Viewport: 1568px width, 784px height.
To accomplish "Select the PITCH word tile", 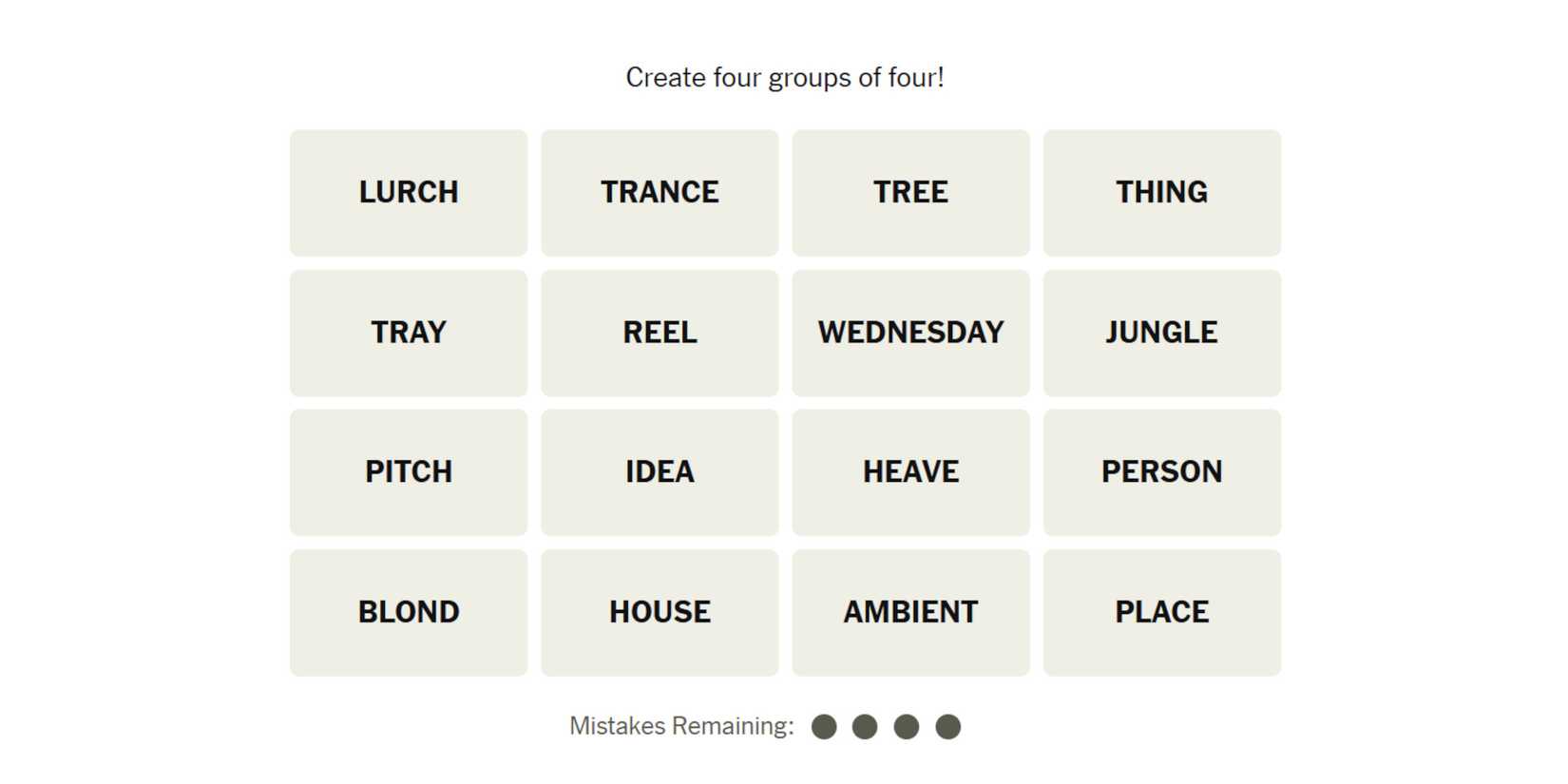I will [409, 472].
